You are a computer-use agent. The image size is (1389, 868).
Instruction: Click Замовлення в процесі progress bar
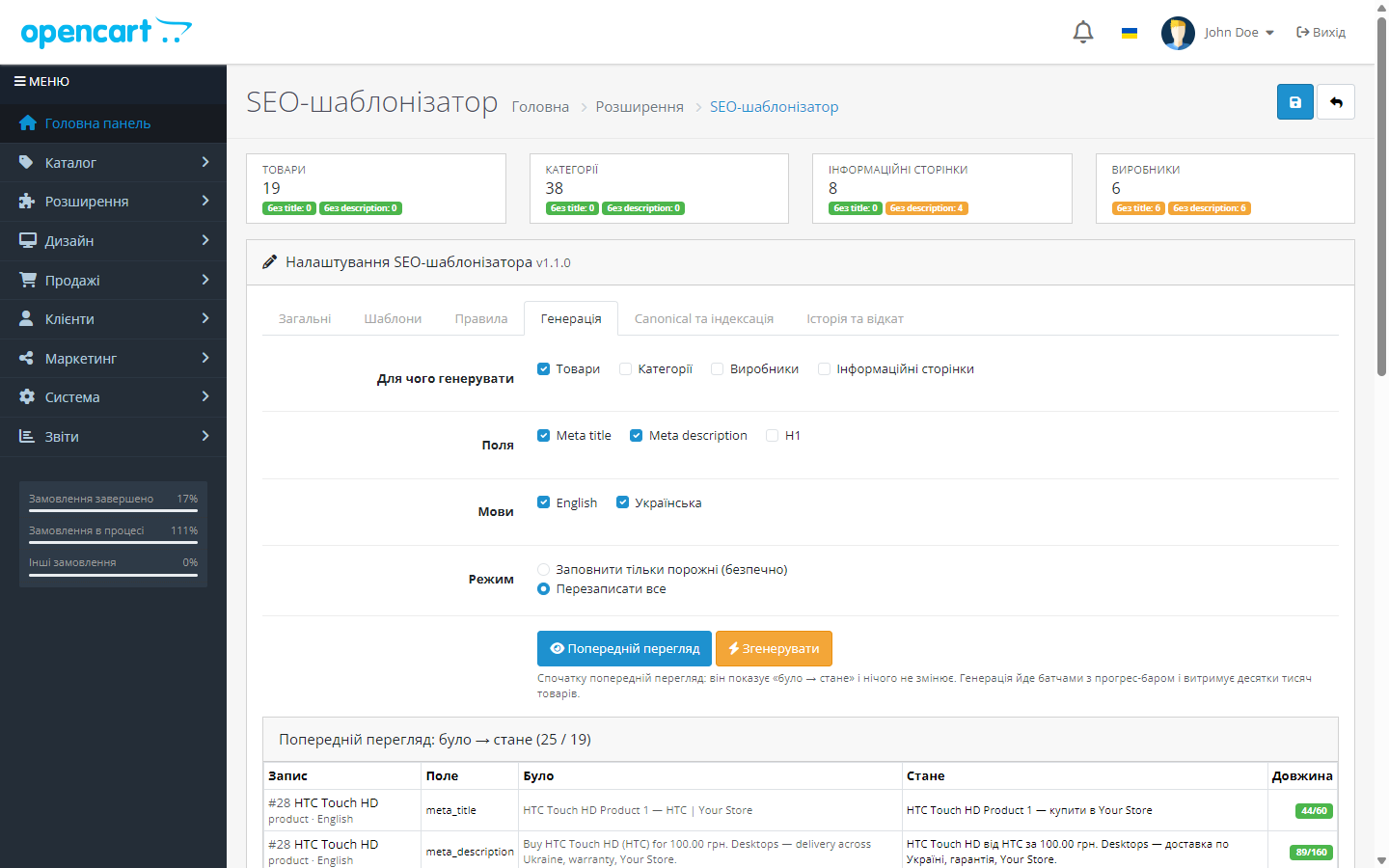pyautogui.click(x=113, y=543)
